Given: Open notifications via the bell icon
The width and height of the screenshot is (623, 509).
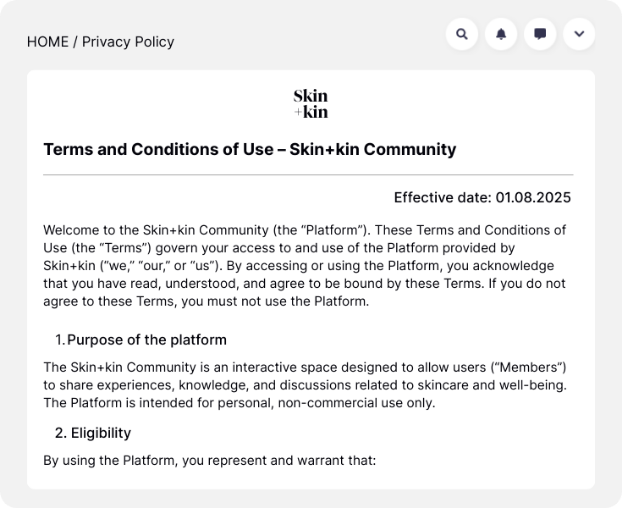Looking at the screenshot, I should point(501,34).
